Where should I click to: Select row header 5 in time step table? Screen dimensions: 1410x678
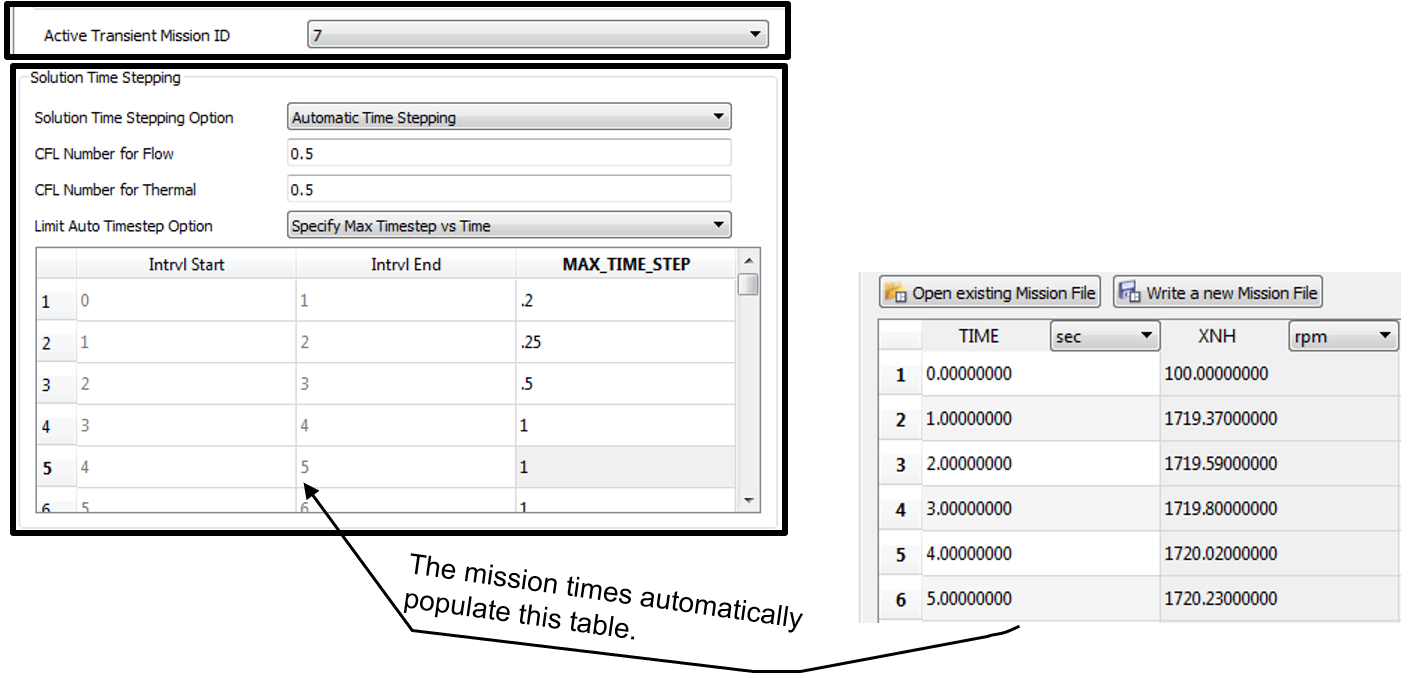56,467
